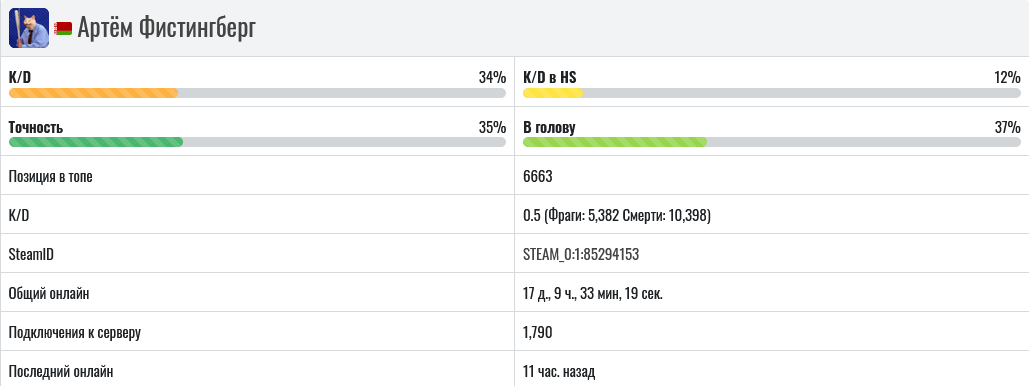The image size is (1029, 386).
Task: Open the SteamID STEAM_0:1:85294153 link
Action: (581, 254)
